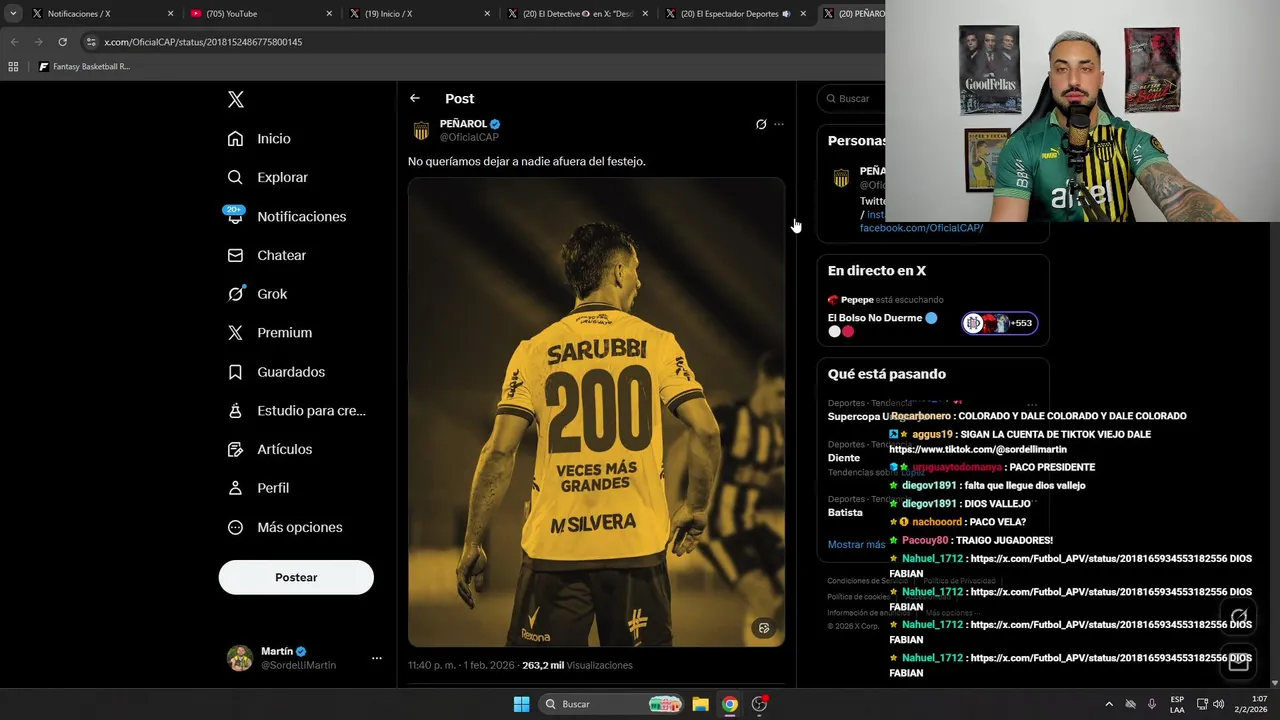The image size is (1280, 720).
Task: Open the Explorar search icon
Action: (235, 177)
